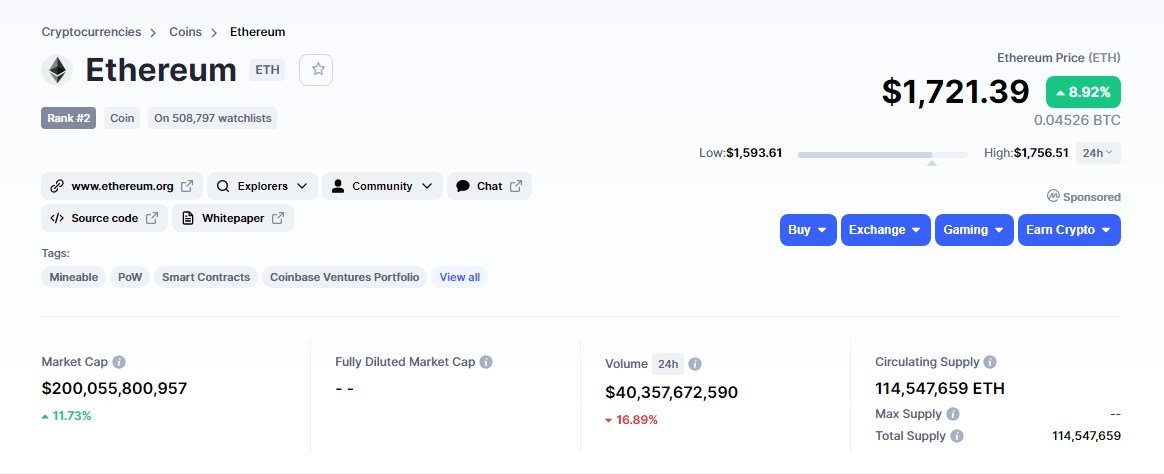1164x474 pixels.
Task: Click the 8.92% price change badge
Action: tap(1083, 92)
